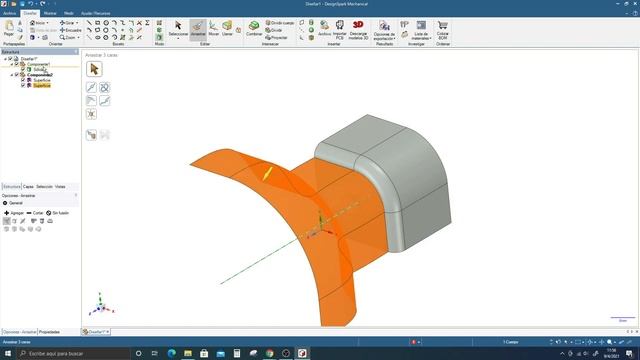
Task: Switch to the Diseñar ribbon tab
Action: 30,13
